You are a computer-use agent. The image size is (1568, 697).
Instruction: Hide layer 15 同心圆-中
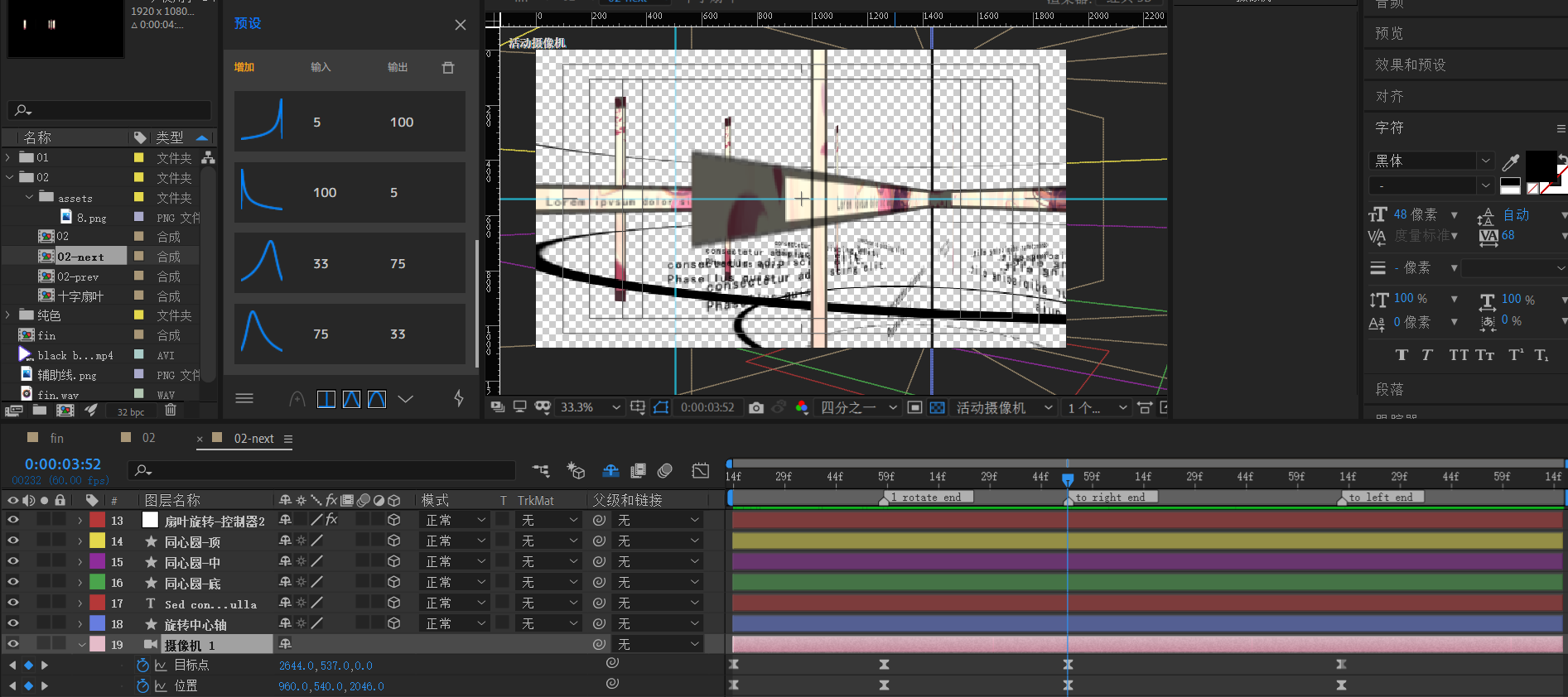point(12,561)
